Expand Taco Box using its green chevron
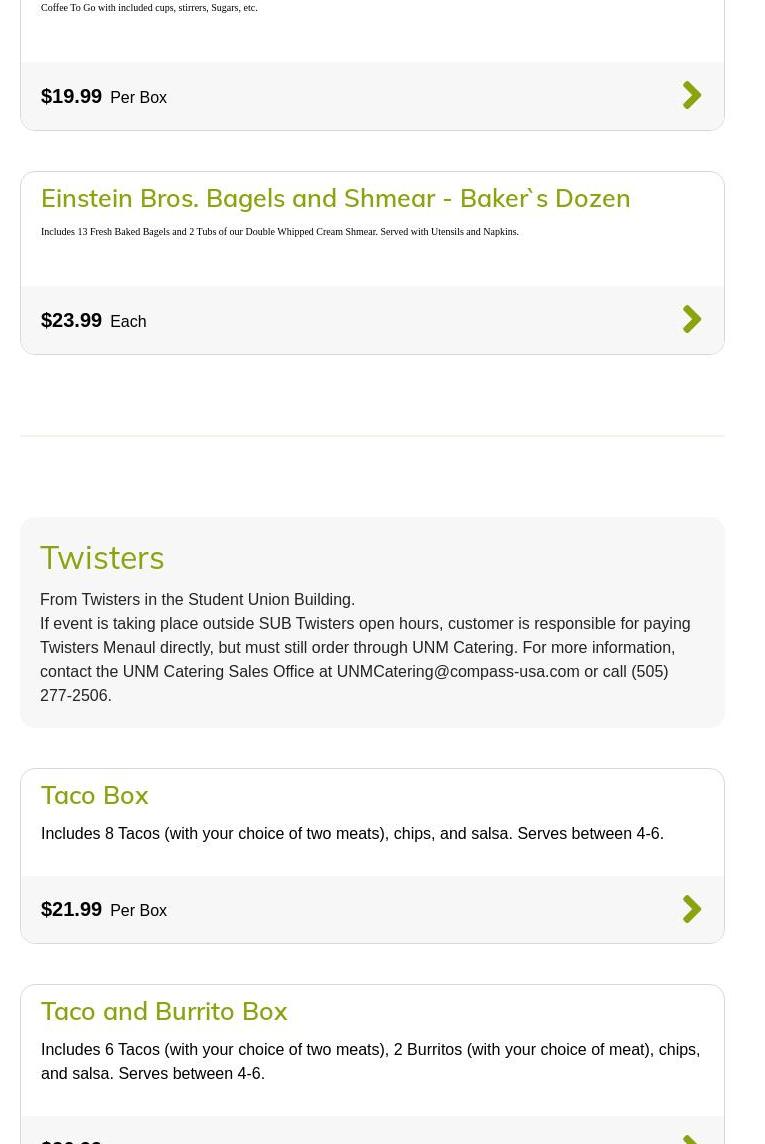This screenshot has width=765, height=1144. (x=692, y=909)
